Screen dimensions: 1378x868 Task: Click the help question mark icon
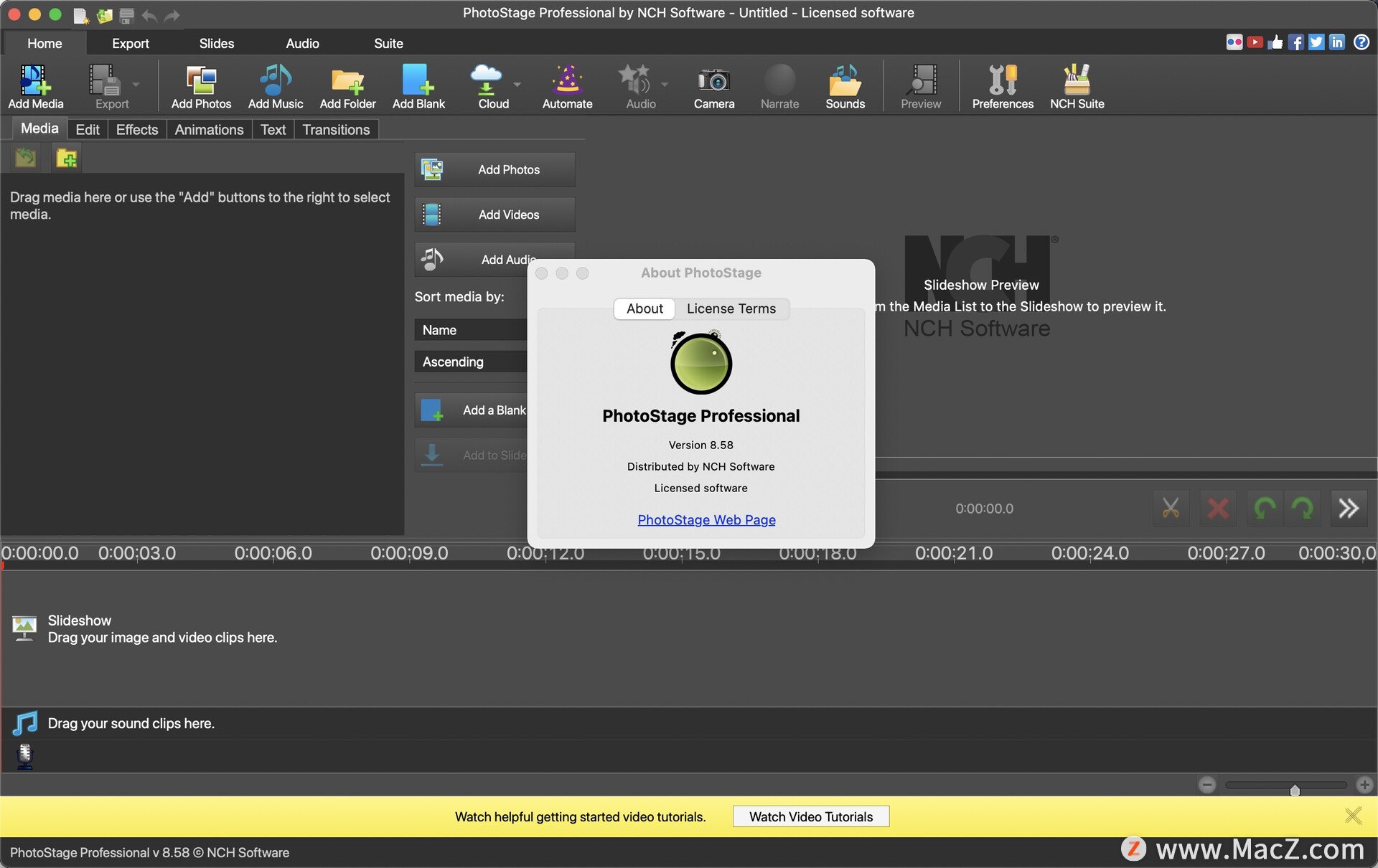[x=1361, y=42]
